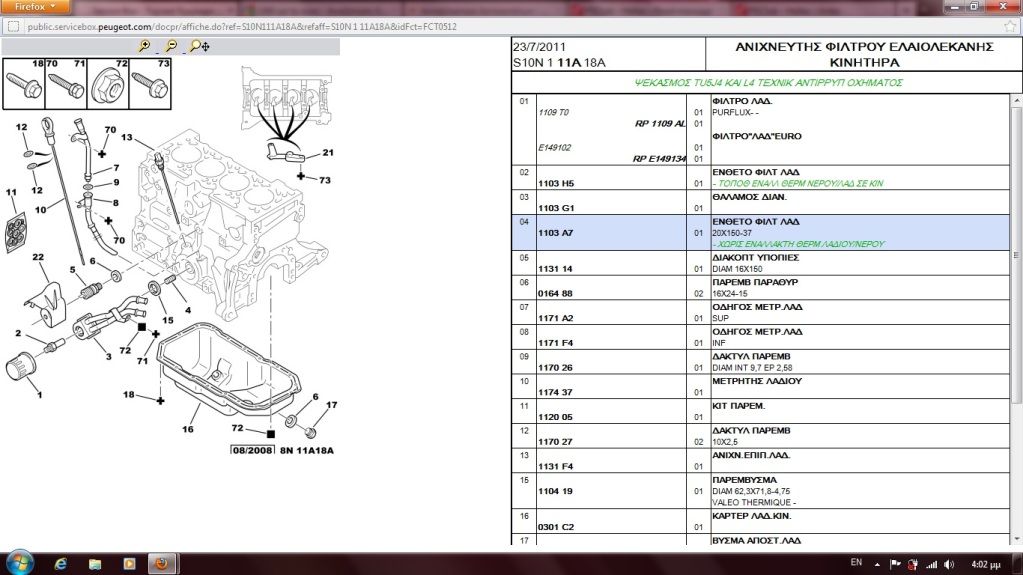Select bolt 73 thumbnail in parts strip
The width and height of the screenshot is (1023, 575).
150,84
